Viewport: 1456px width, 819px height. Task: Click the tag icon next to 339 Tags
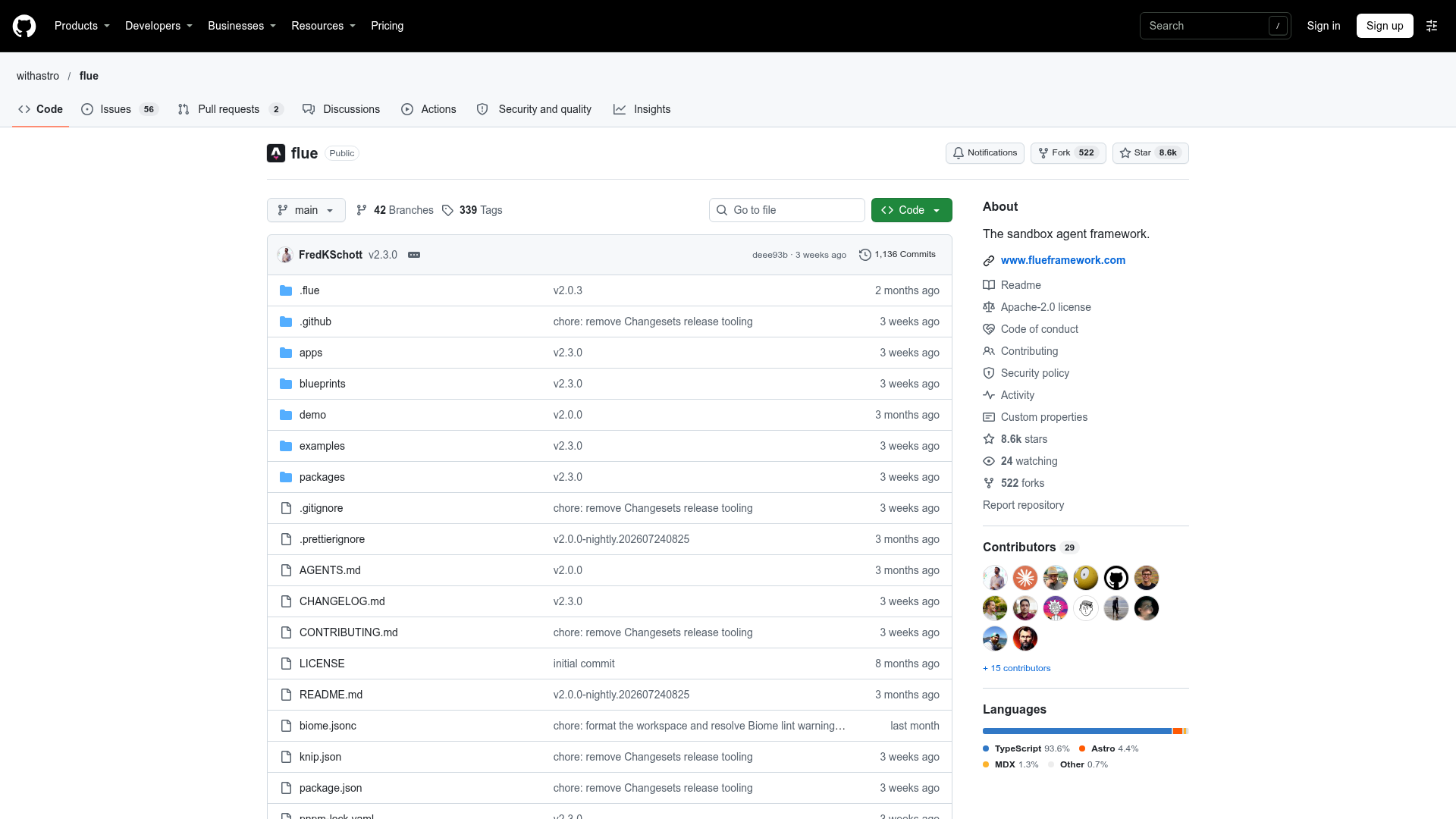[447, 210]
